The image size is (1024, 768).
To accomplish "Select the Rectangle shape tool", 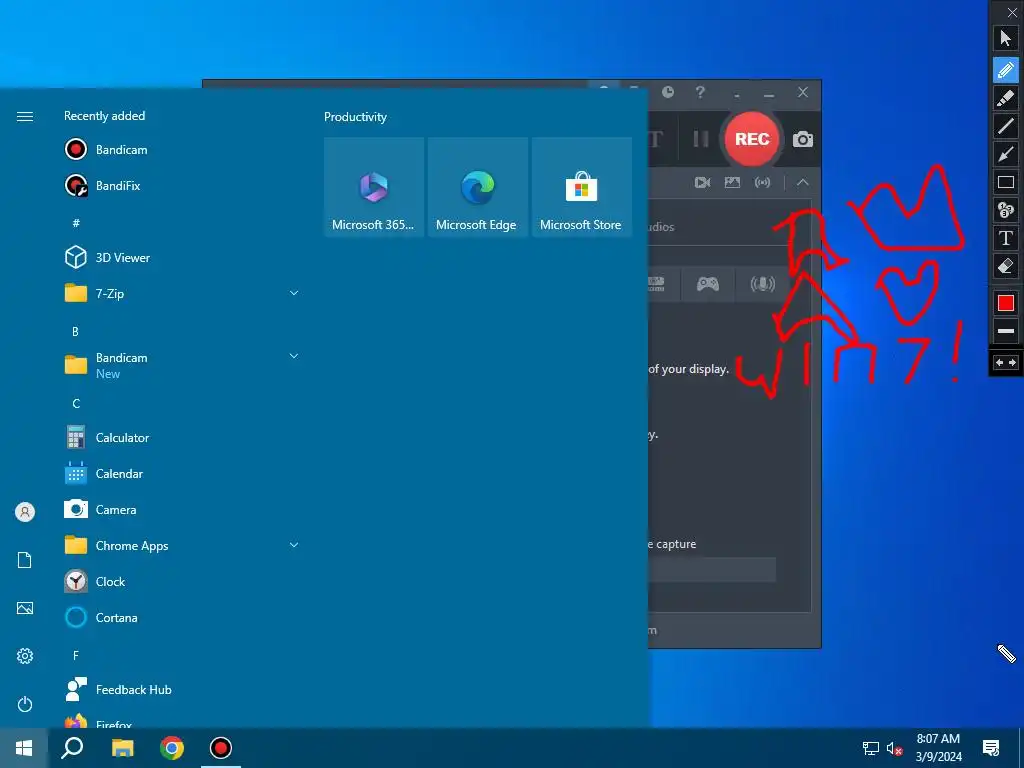I will (x=1006, y=182).
